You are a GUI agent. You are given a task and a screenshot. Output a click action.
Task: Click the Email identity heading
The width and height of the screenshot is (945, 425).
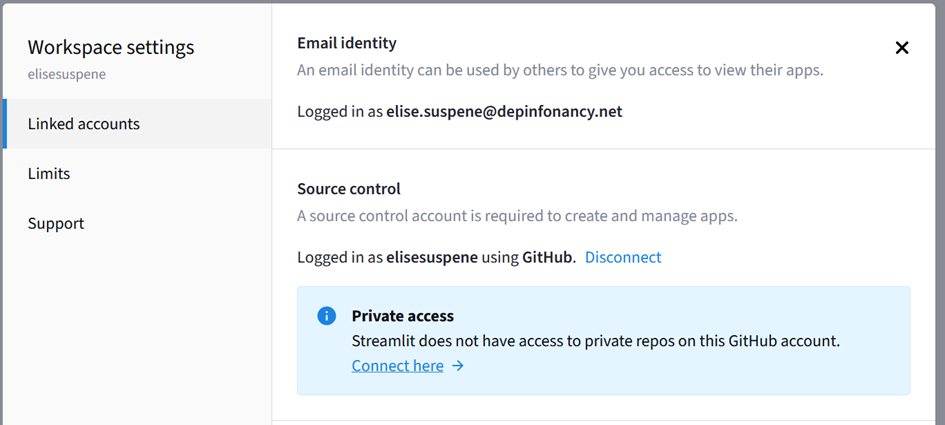click(347, 43)
